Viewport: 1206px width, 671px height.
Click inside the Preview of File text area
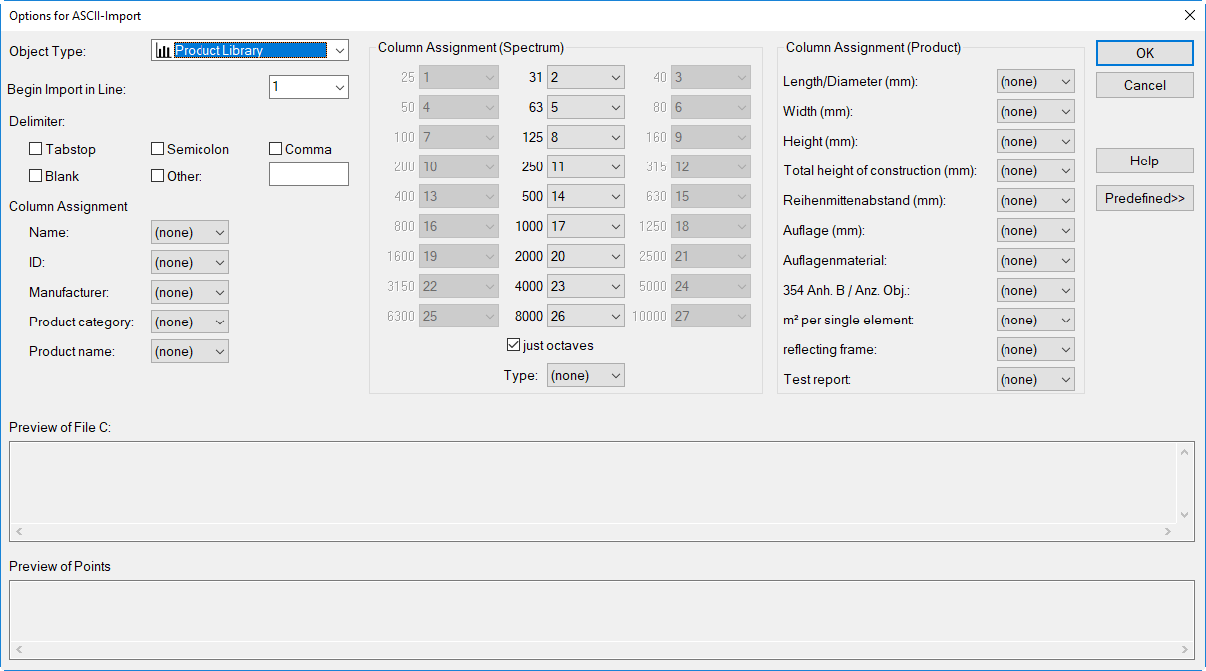coord(593,482)
